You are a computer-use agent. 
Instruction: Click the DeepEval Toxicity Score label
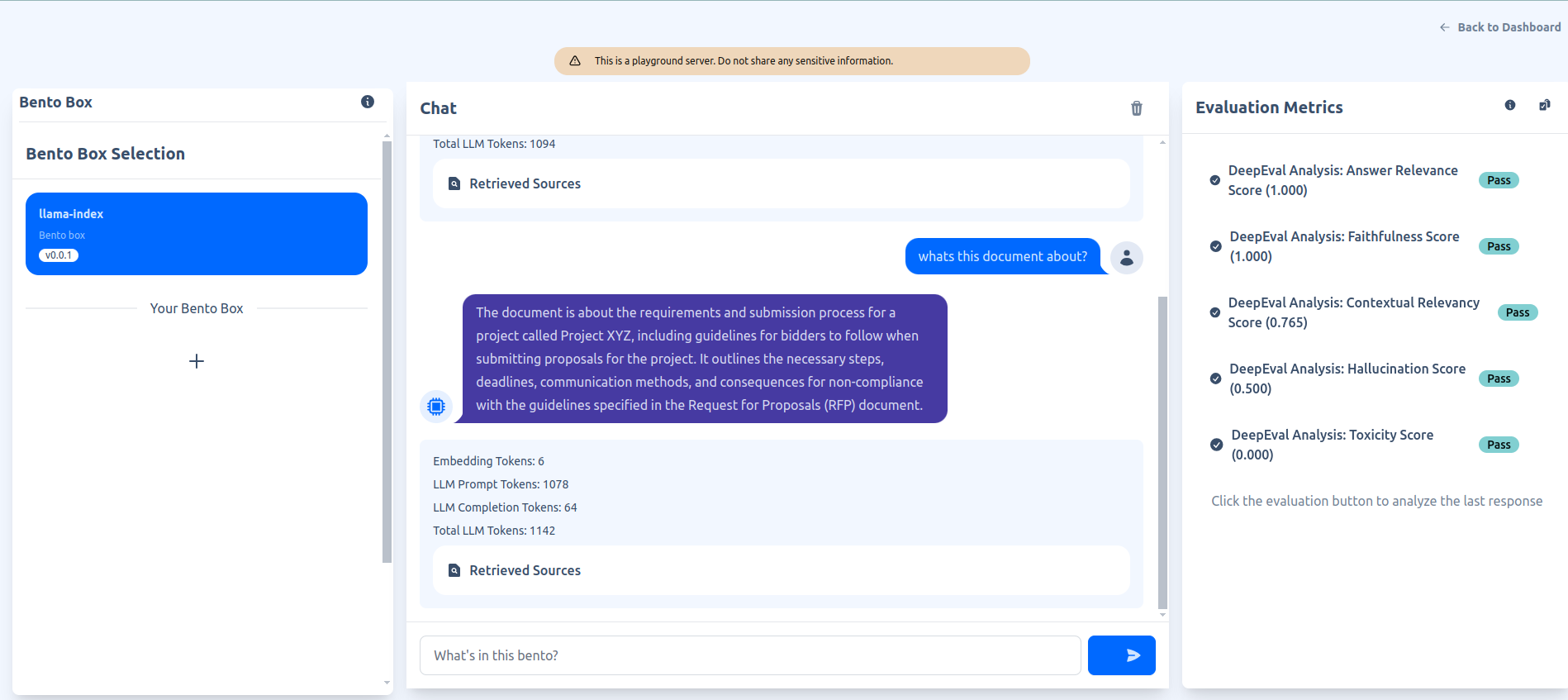[1333, 445]
